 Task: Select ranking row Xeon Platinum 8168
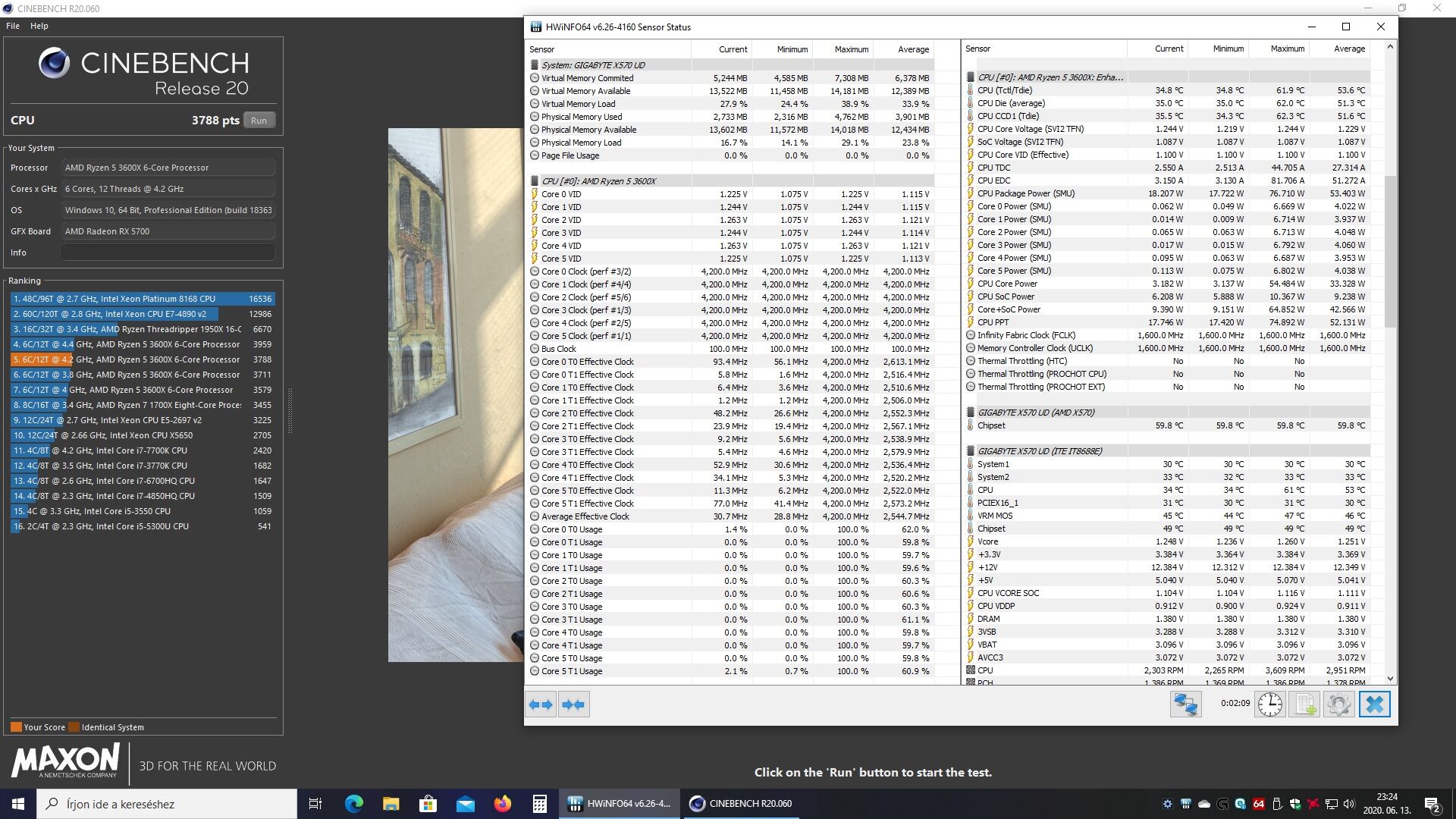coord(142,299)
